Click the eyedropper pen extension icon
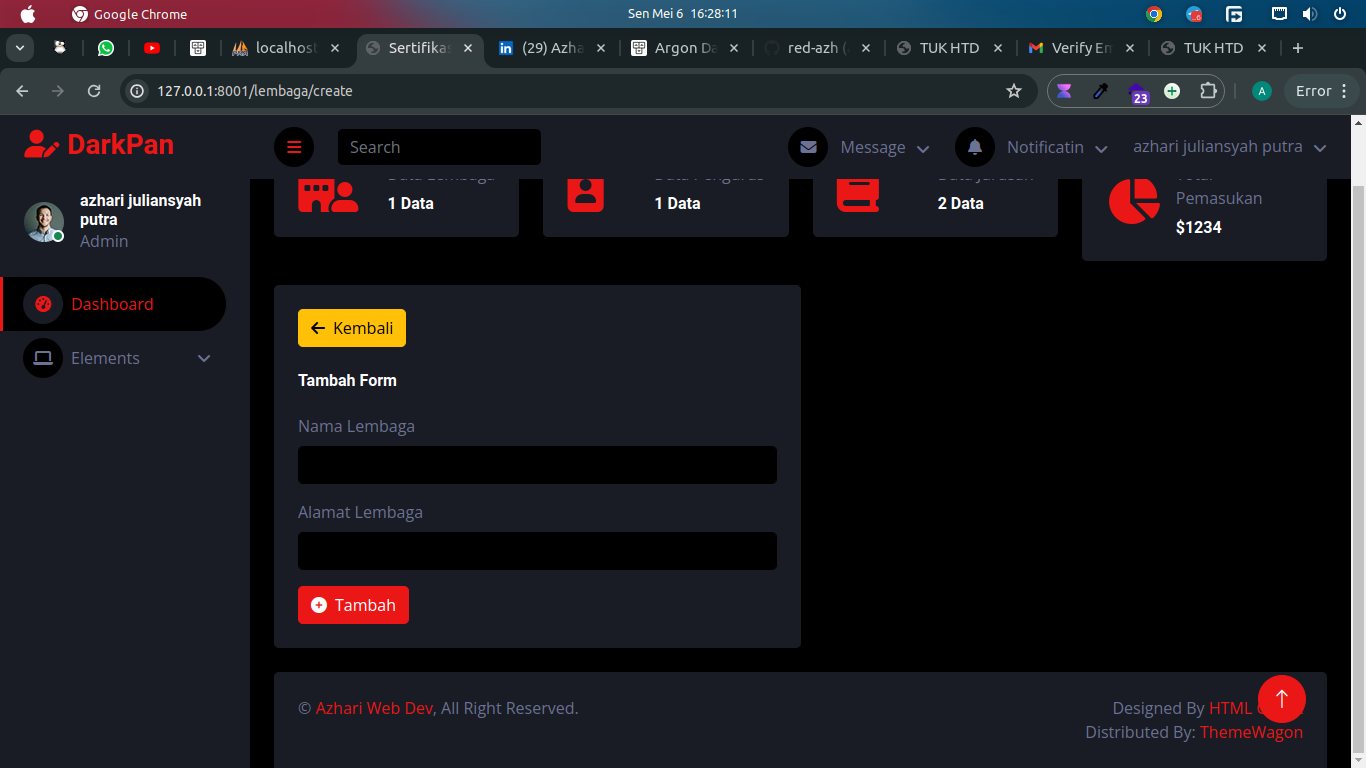The image size is (1366, 768). [1100, 91]
